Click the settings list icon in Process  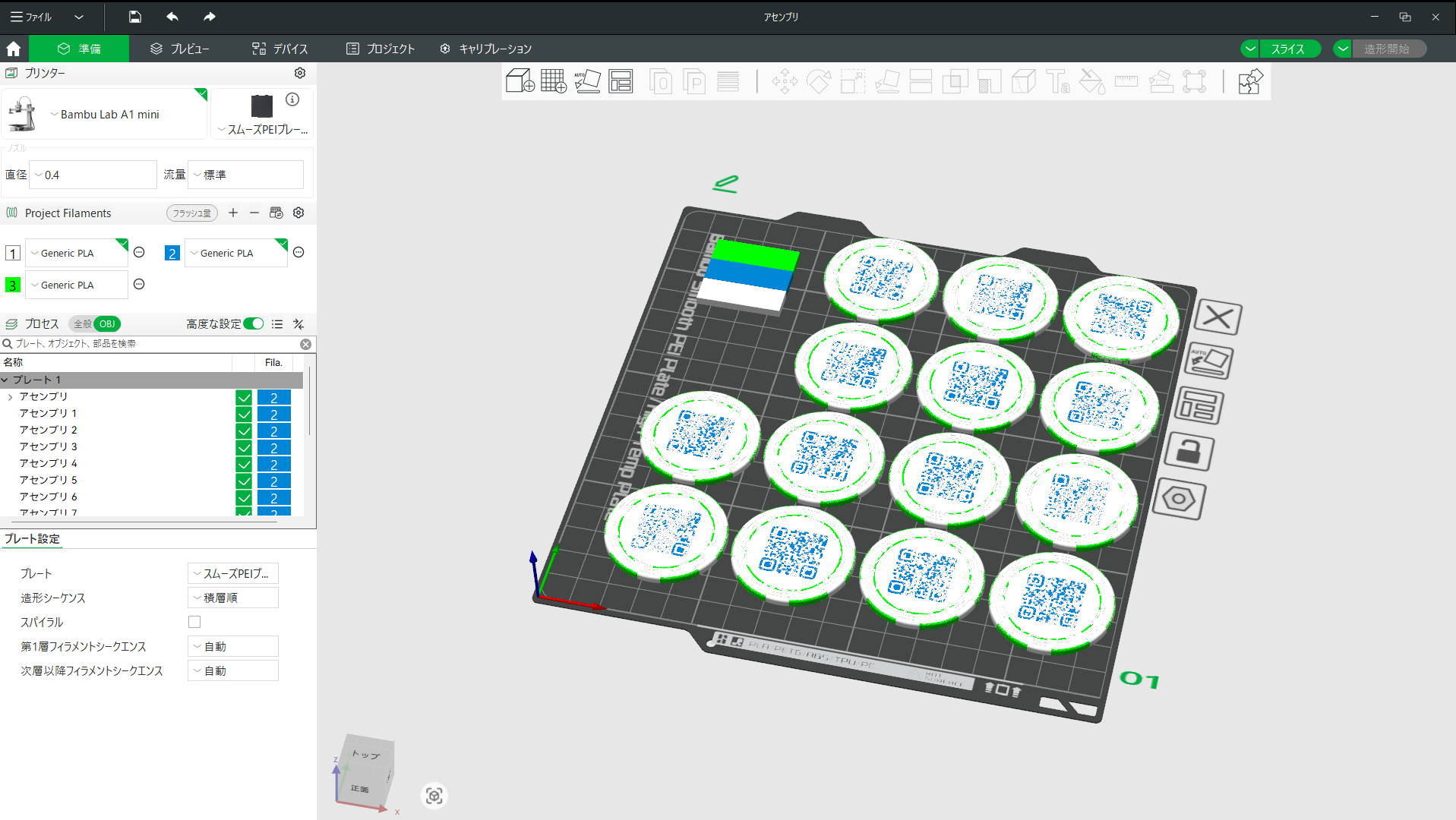coord(277,324)
